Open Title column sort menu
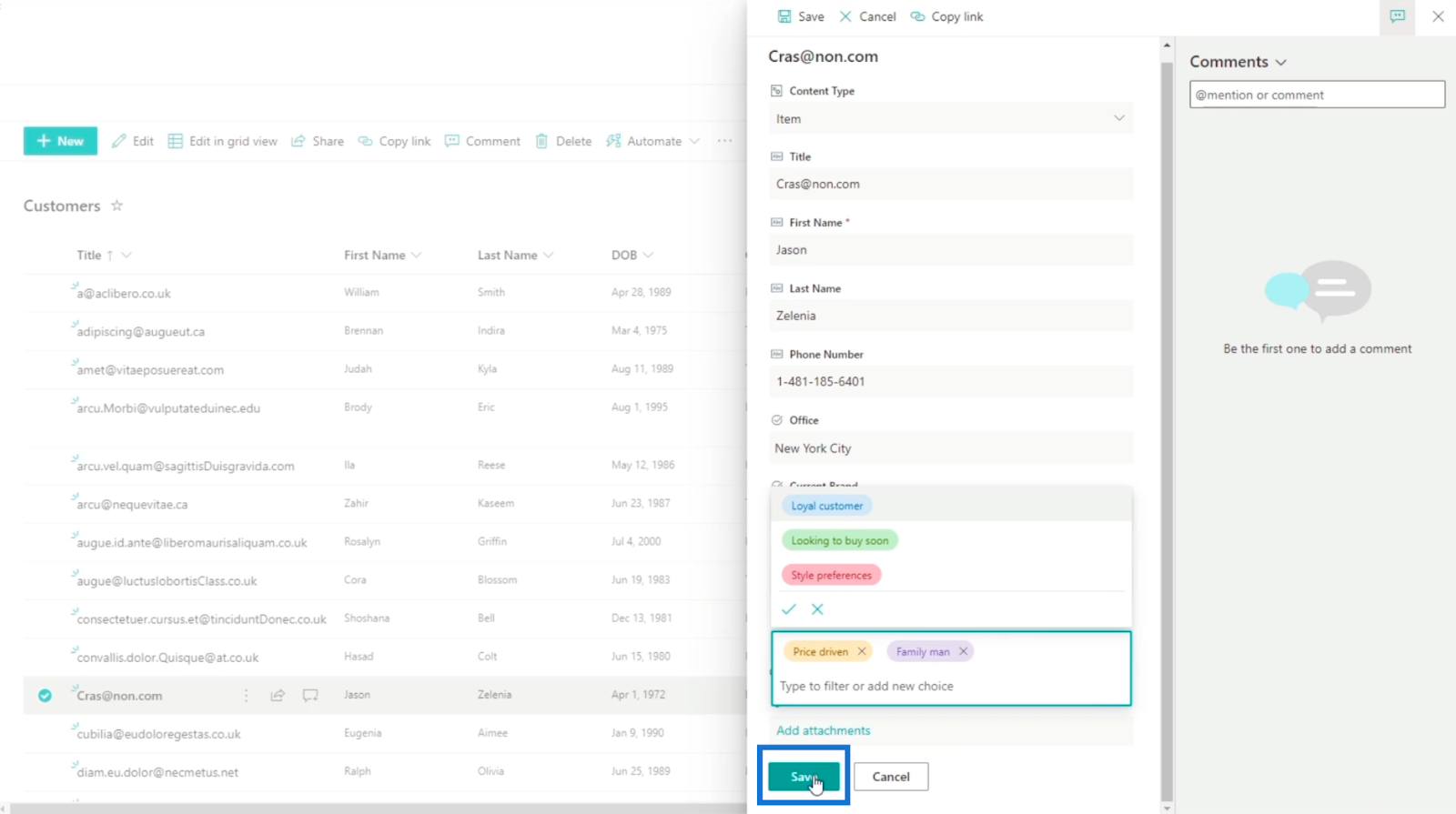This screenshot has width=1456, height=814. (x=126, y=256)
